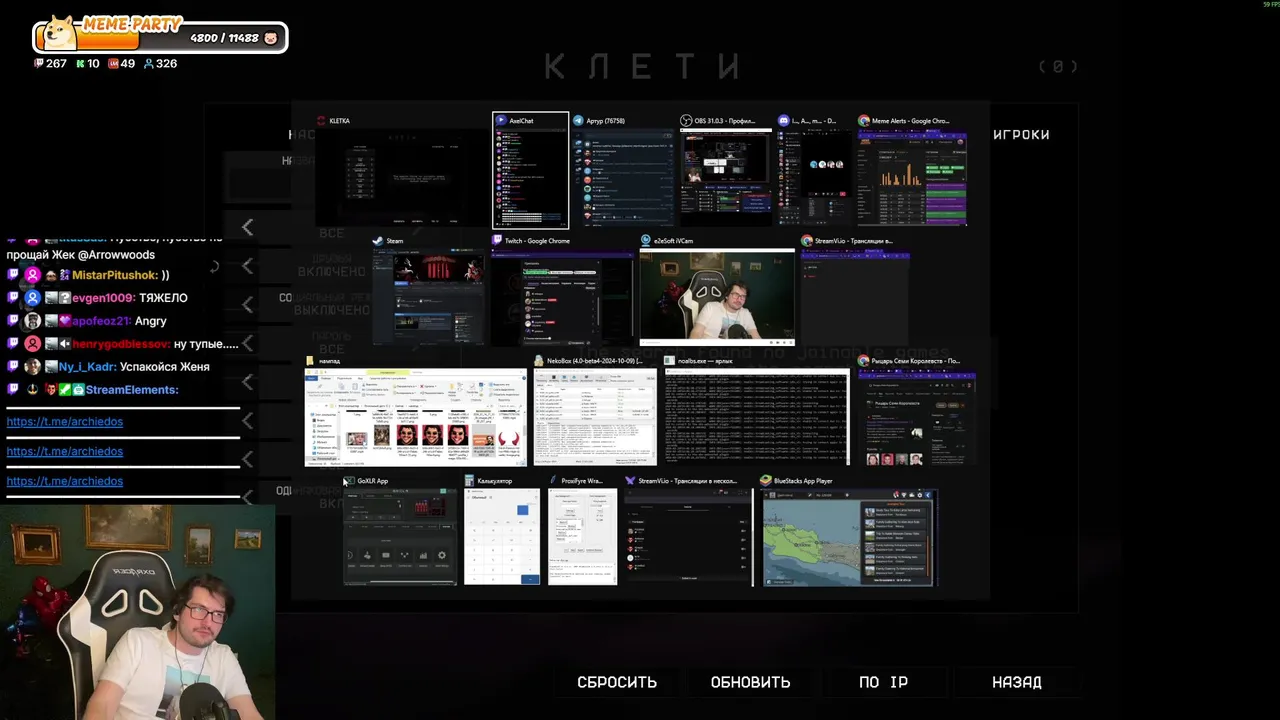Click the ProxiFyre icon in switcher
Screen dimensions: 1280x720
coord(553,481)
